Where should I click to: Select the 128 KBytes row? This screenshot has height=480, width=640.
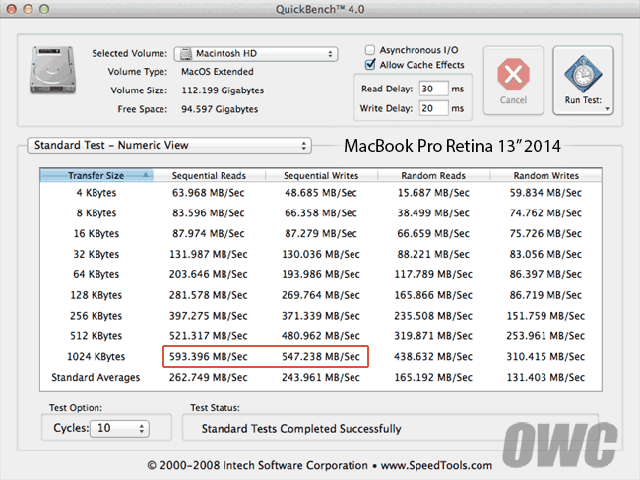321,295
